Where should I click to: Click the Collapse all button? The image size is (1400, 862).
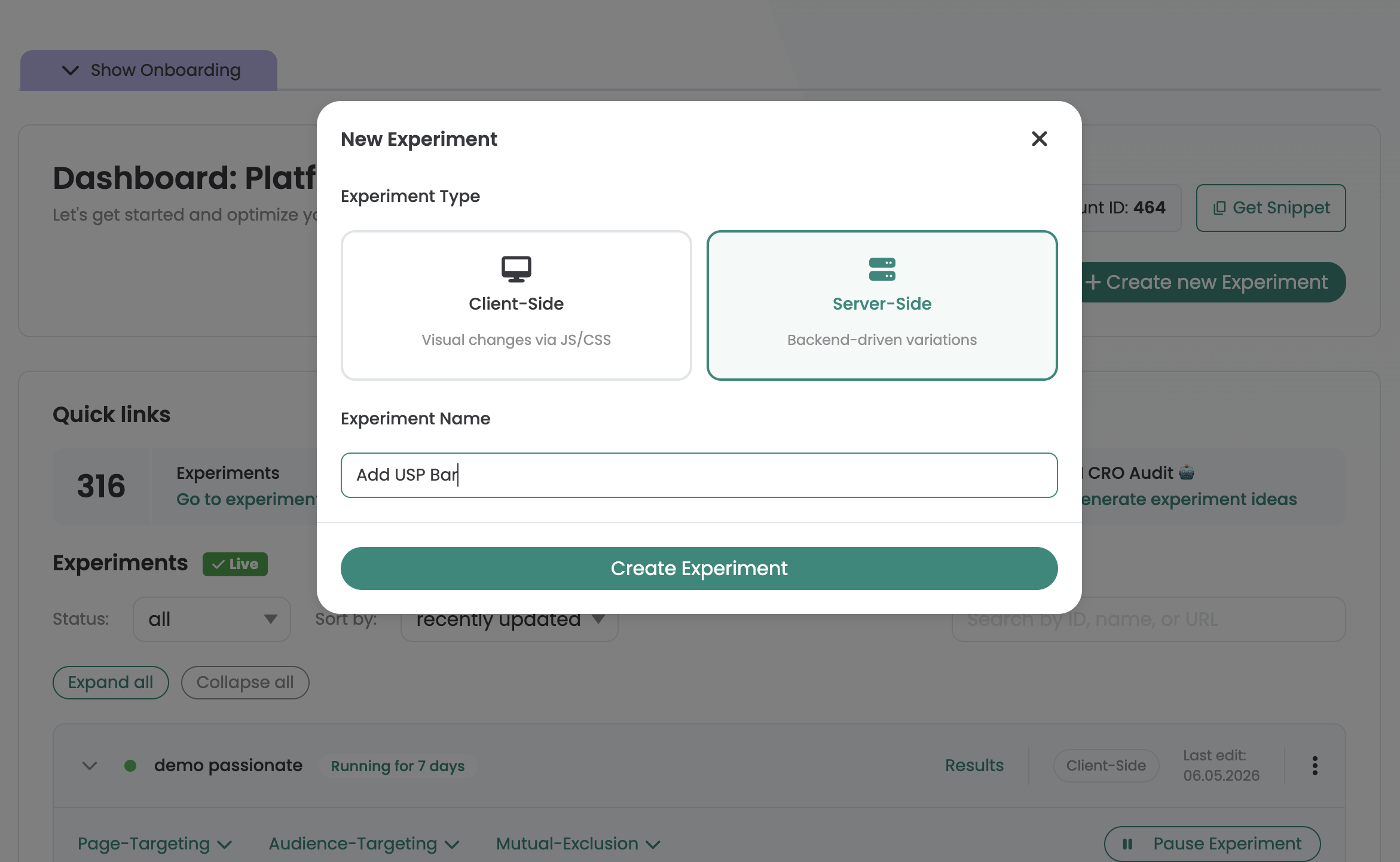pyautogui.click(x=245, y=683)
